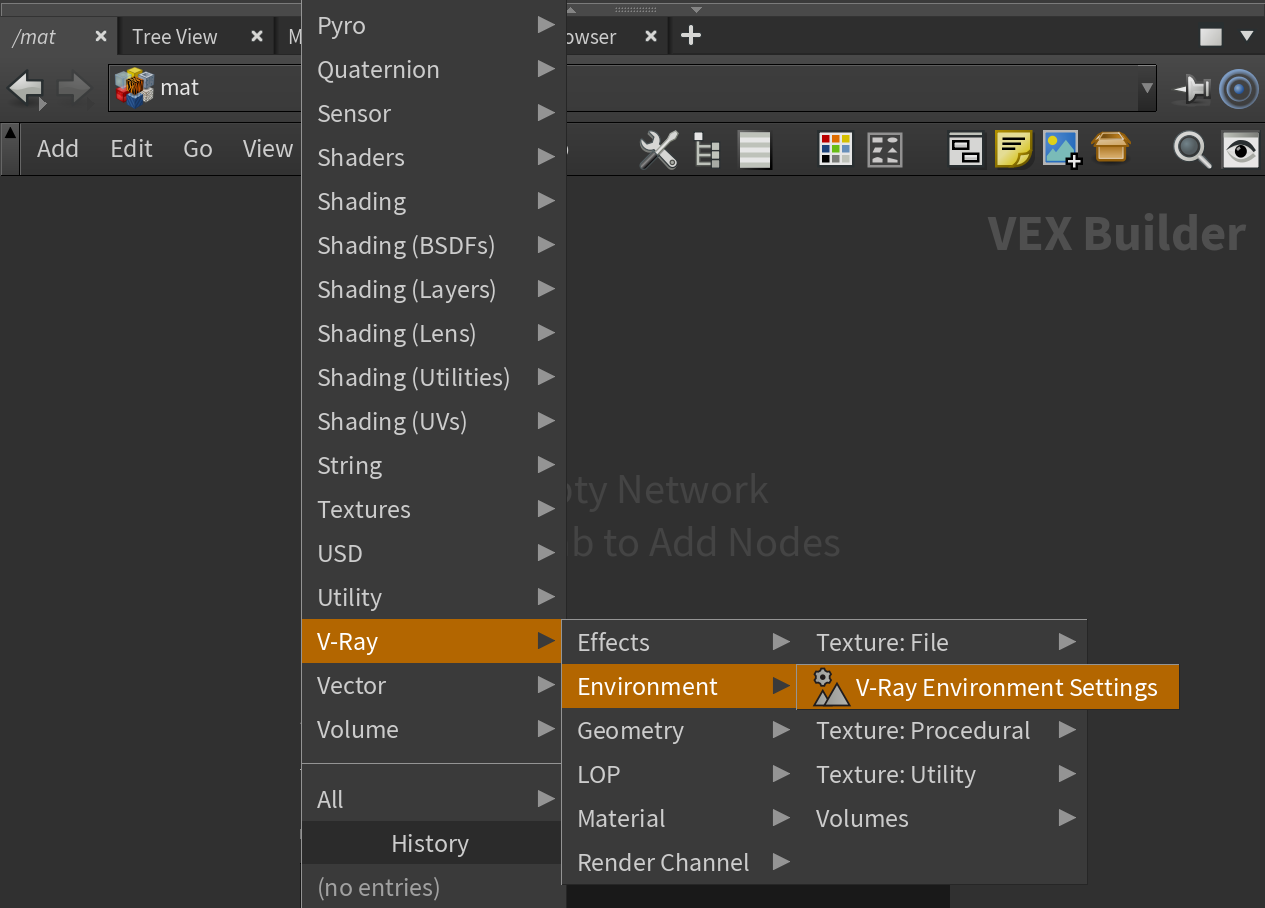Create a network box icon
The width and height of the screenshot is (1265, 908).
tap(965, 150)
